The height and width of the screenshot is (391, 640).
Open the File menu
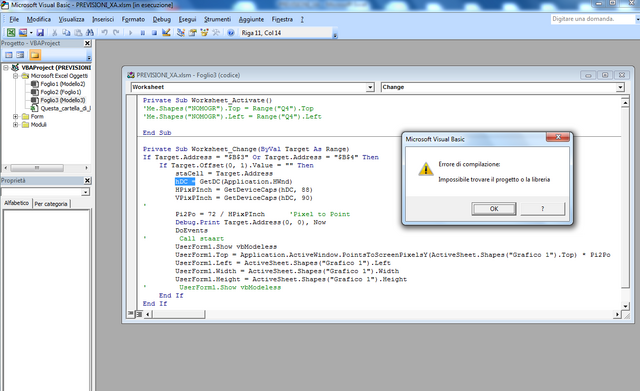click(14, 19)
